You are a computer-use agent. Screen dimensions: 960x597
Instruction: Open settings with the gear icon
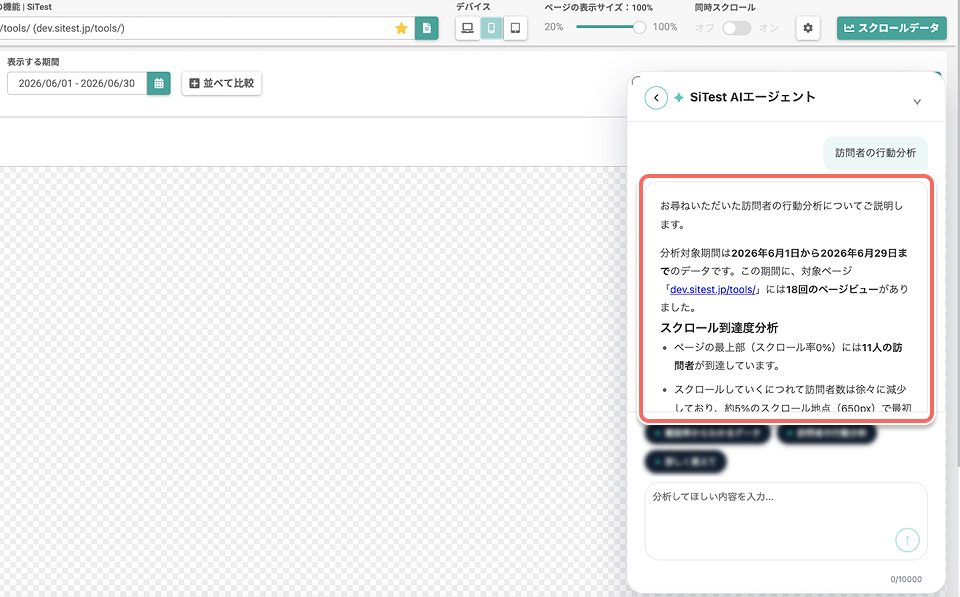(x=808, y=28)
